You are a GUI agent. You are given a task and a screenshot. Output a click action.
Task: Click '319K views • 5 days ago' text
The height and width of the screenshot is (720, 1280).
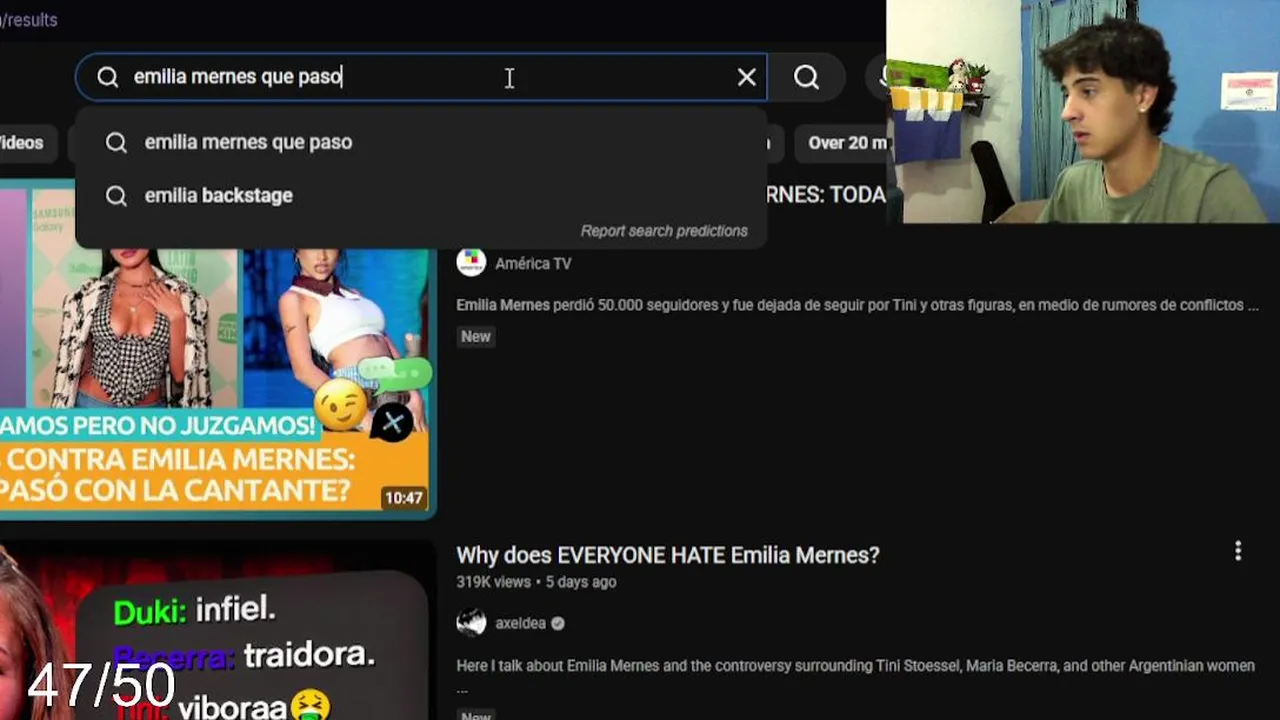[536, 582]
